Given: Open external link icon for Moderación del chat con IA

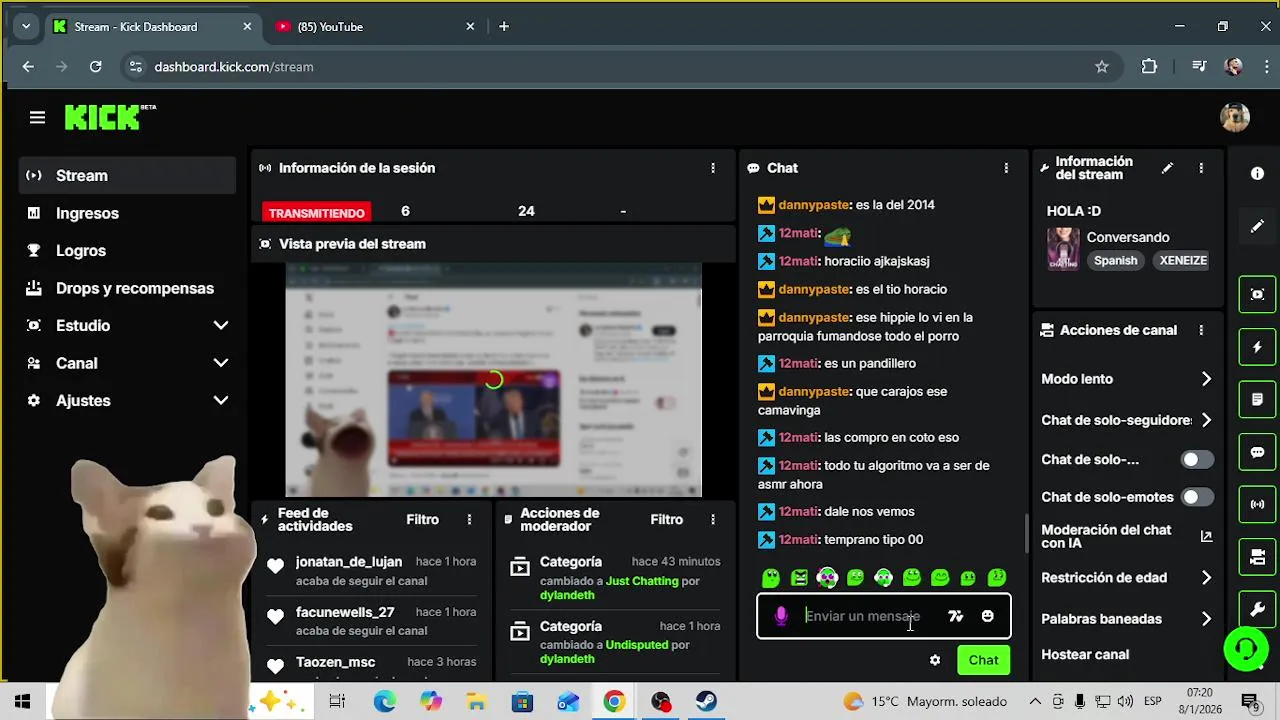Looking at the screenshot, I should click(x=1206, y=537).
